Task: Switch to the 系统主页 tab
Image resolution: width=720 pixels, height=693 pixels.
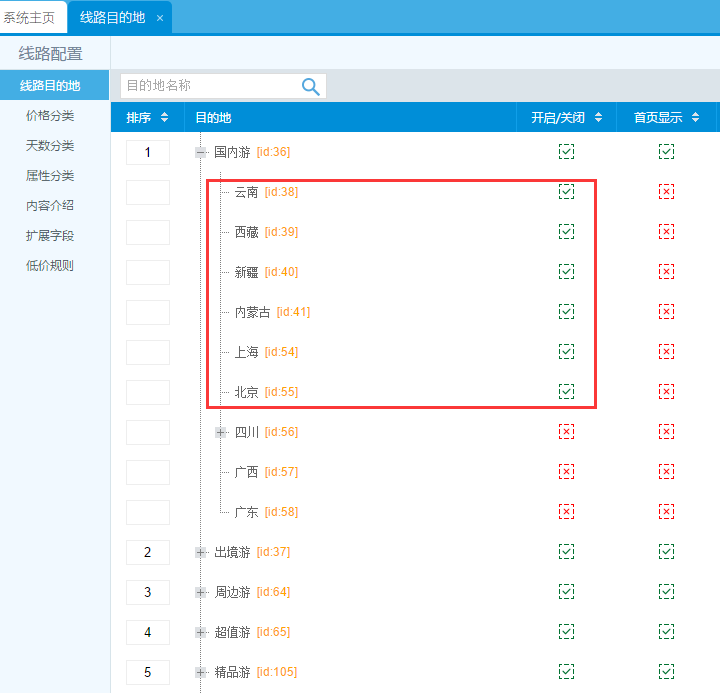Action: pos(30,18)
